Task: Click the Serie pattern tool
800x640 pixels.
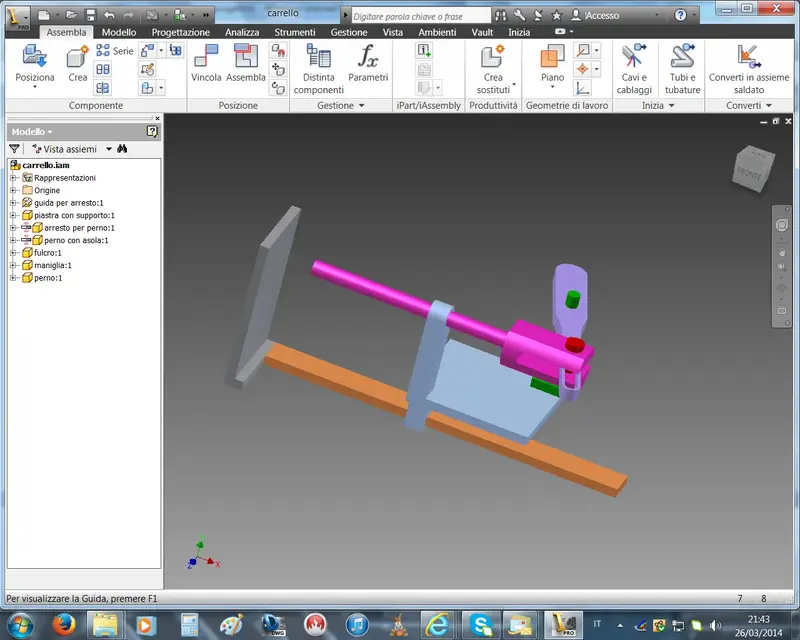Action: [115, 51]
